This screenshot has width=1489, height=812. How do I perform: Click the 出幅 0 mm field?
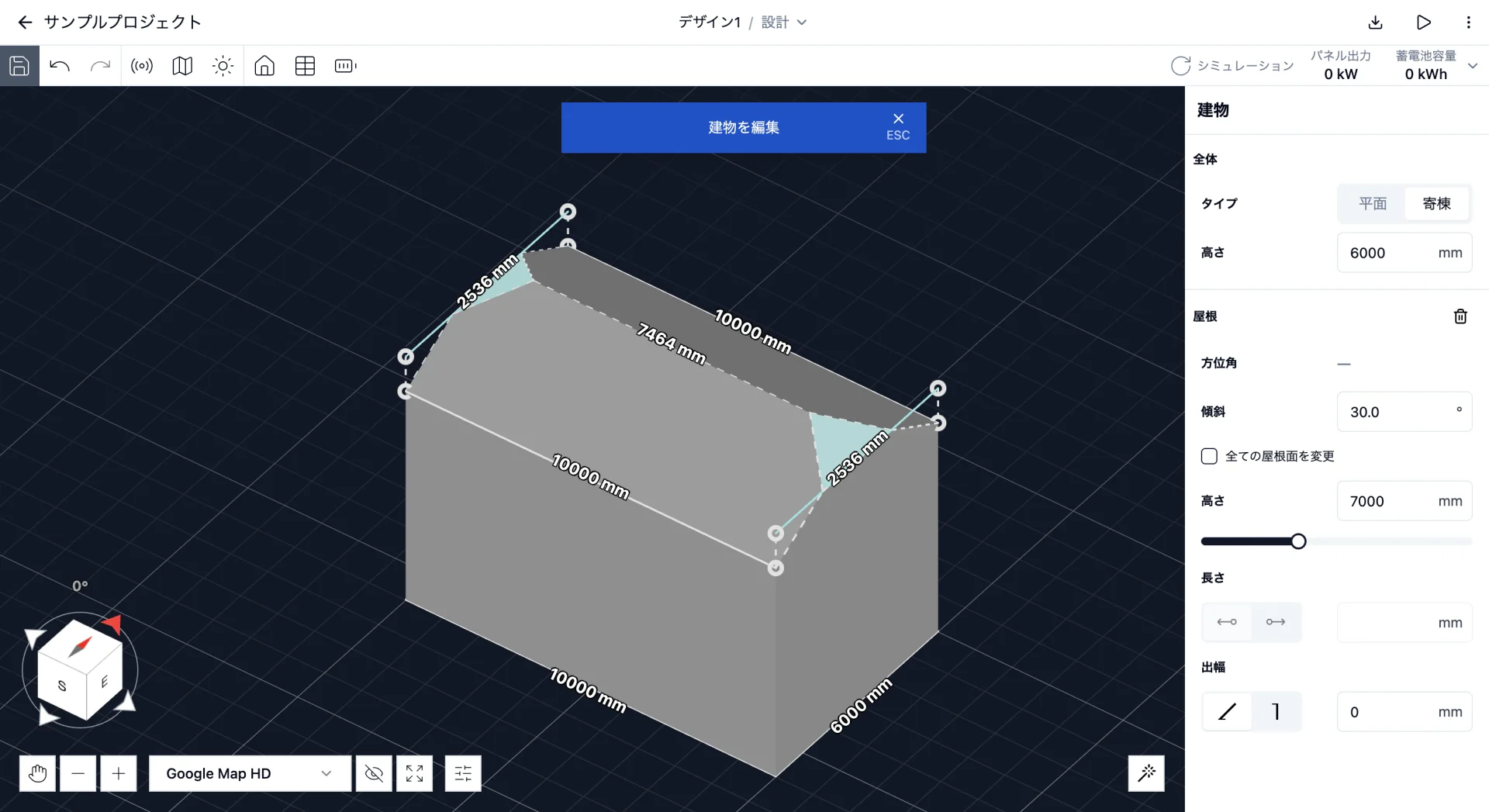[1404, 712]
